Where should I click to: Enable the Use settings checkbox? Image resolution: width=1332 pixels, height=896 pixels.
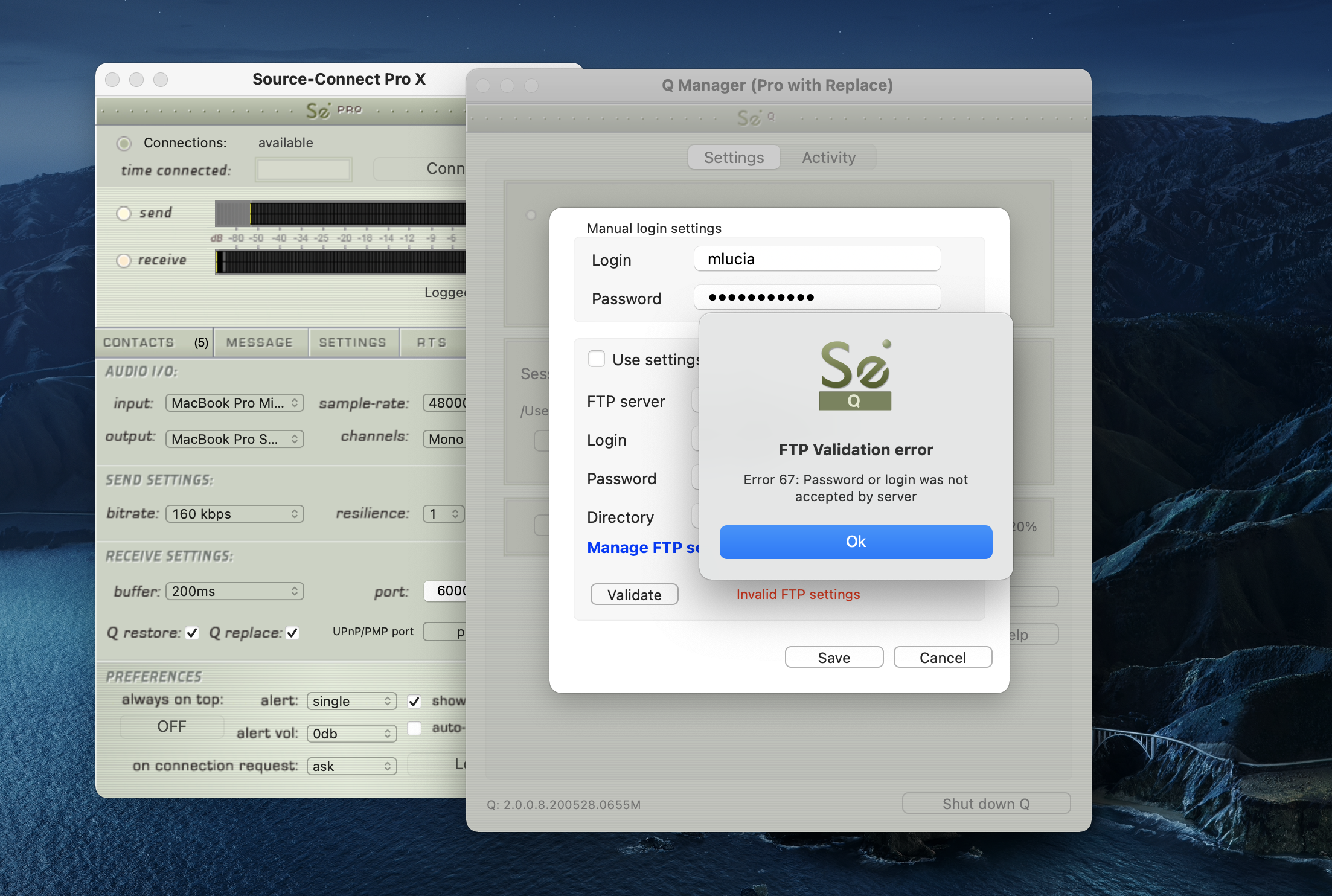[597, 359]
